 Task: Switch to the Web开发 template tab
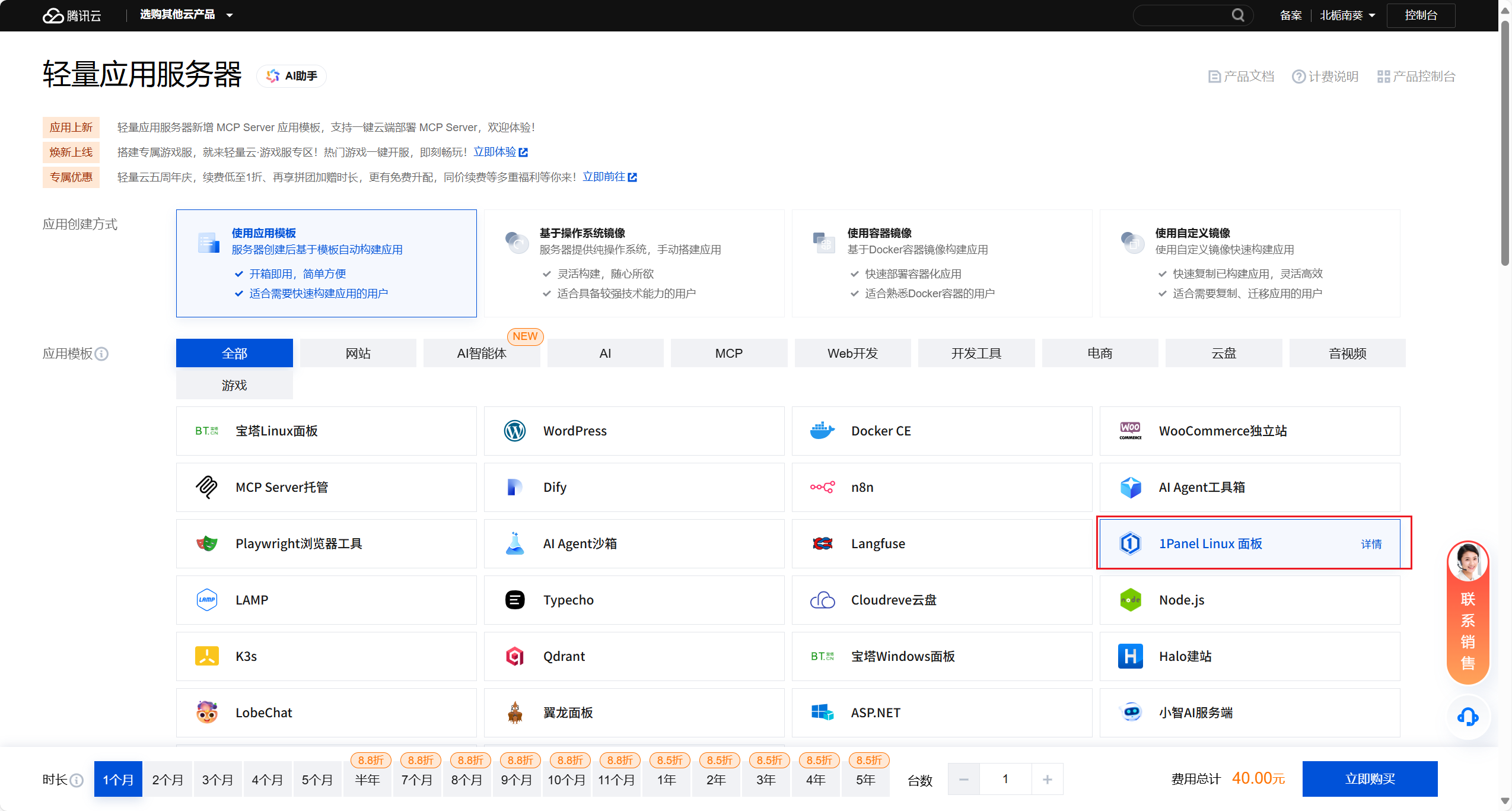(x=852, y=353)
